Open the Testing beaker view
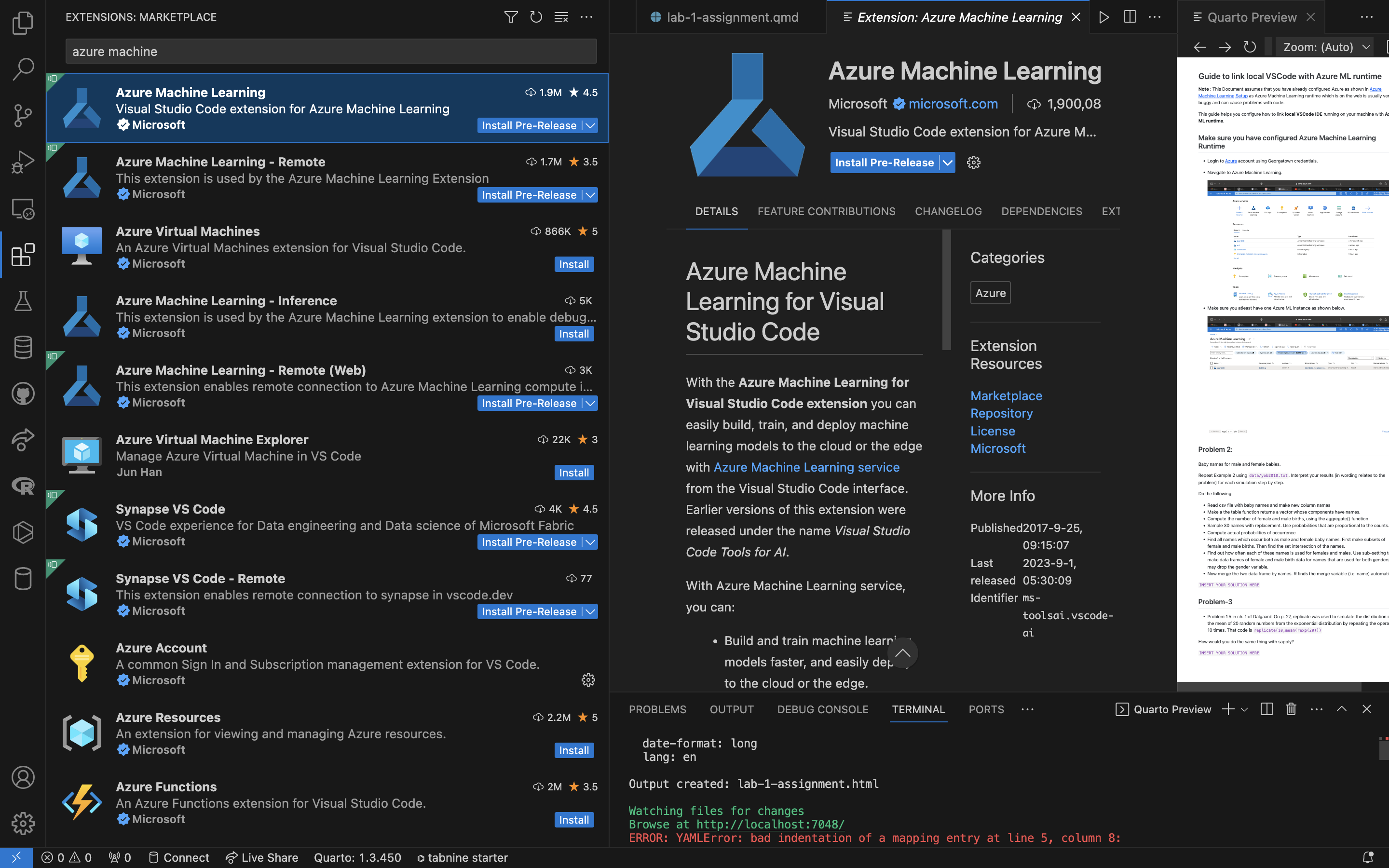This screenshot has height=868, width=1389. (23, 301)
